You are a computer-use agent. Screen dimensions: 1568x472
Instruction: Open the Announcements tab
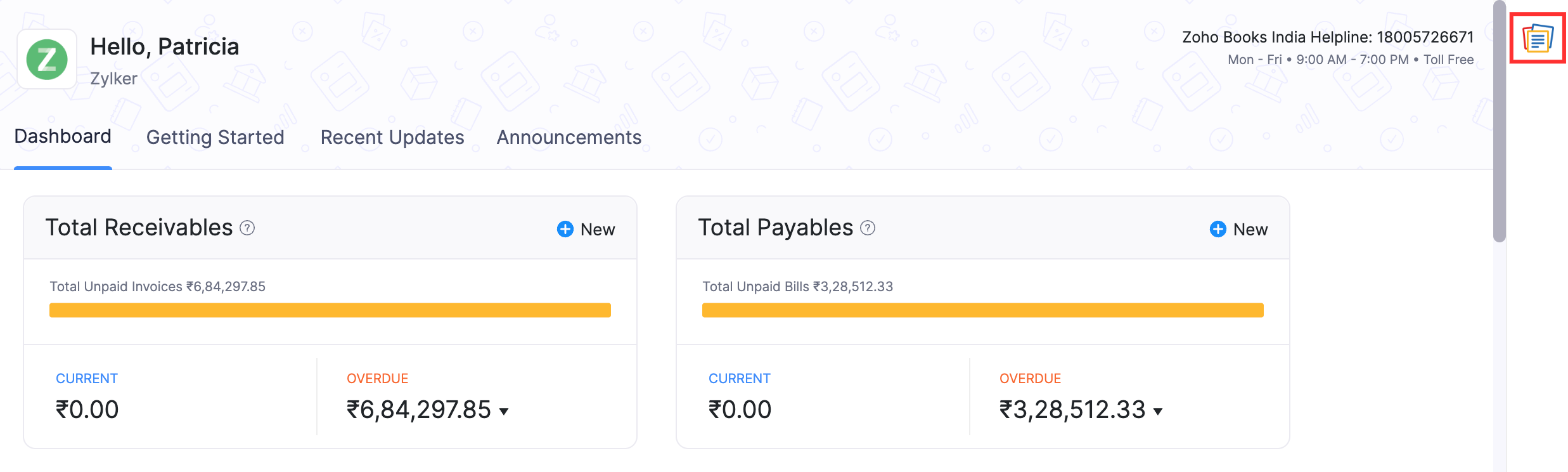tap(569, 137)
